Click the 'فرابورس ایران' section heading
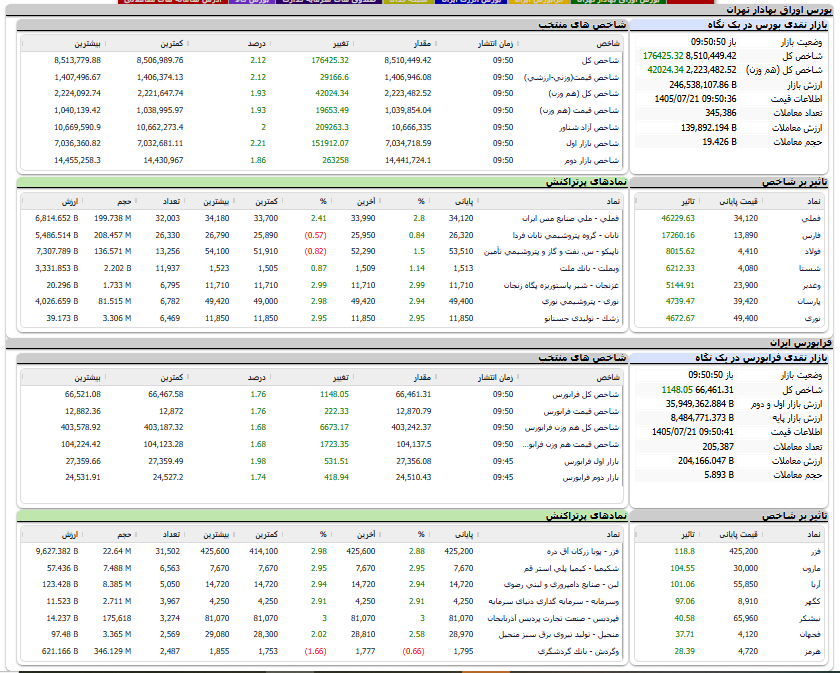 point(801,343)
